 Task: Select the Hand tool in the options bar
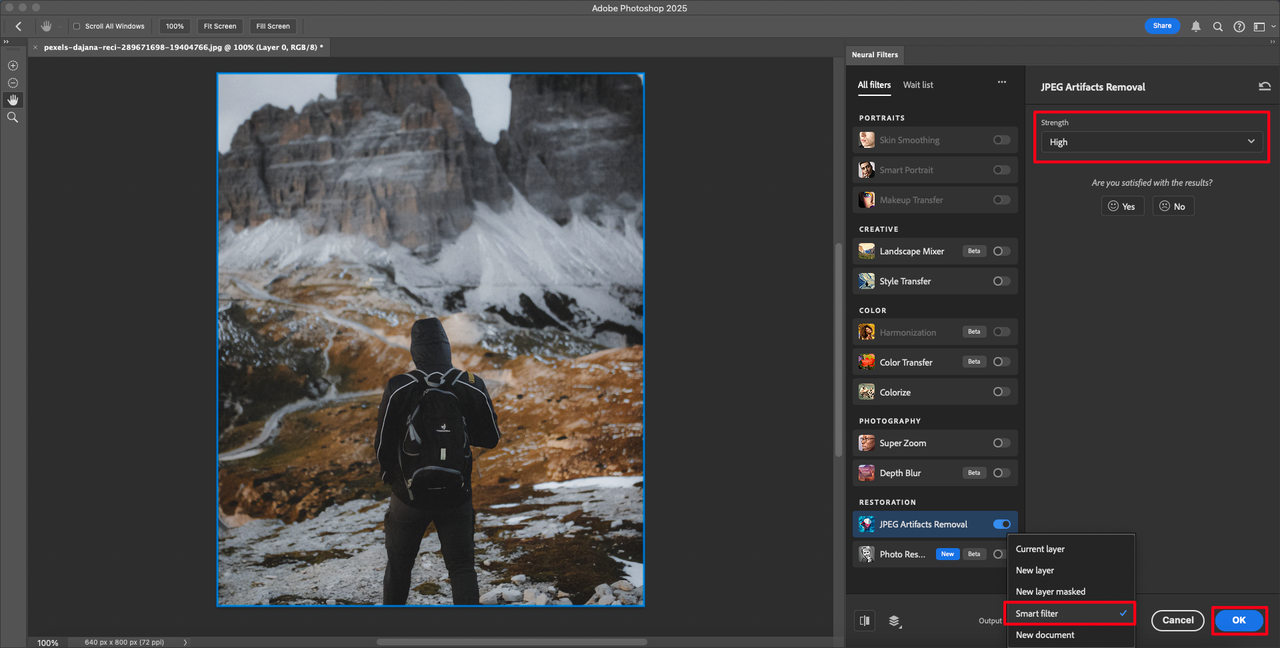point(47,26)
